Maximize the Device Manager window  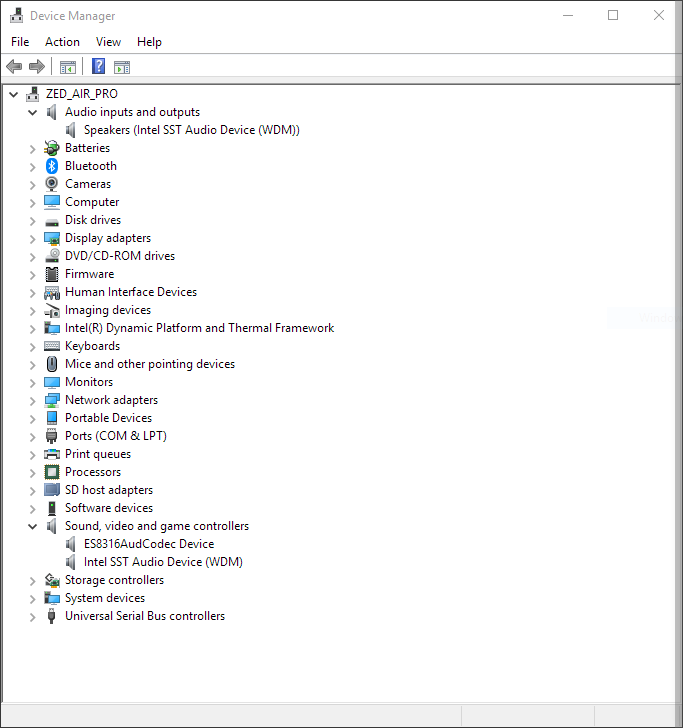click(x=613, y=15)
